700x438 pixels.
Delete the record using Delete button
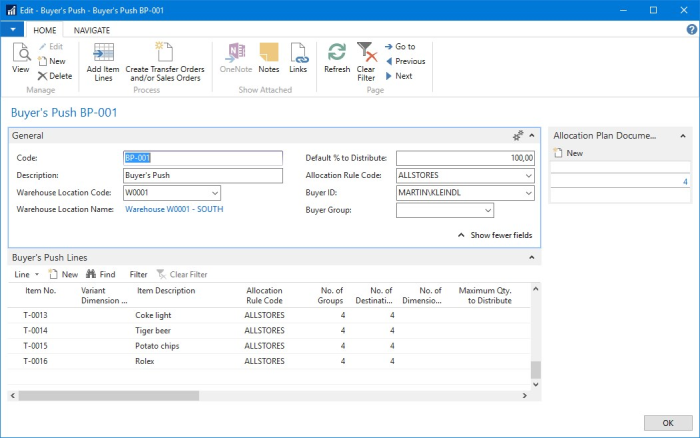55,76
